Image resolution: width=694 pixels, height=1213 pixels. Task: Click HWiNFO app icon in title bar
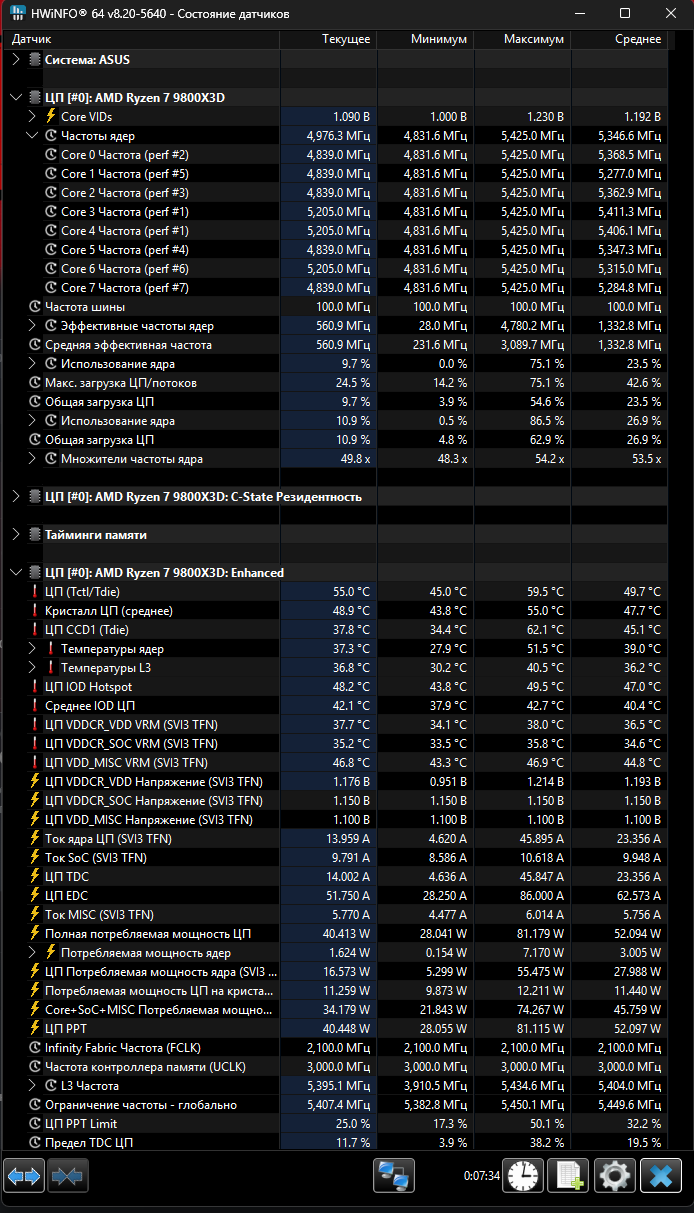[18, 14]
